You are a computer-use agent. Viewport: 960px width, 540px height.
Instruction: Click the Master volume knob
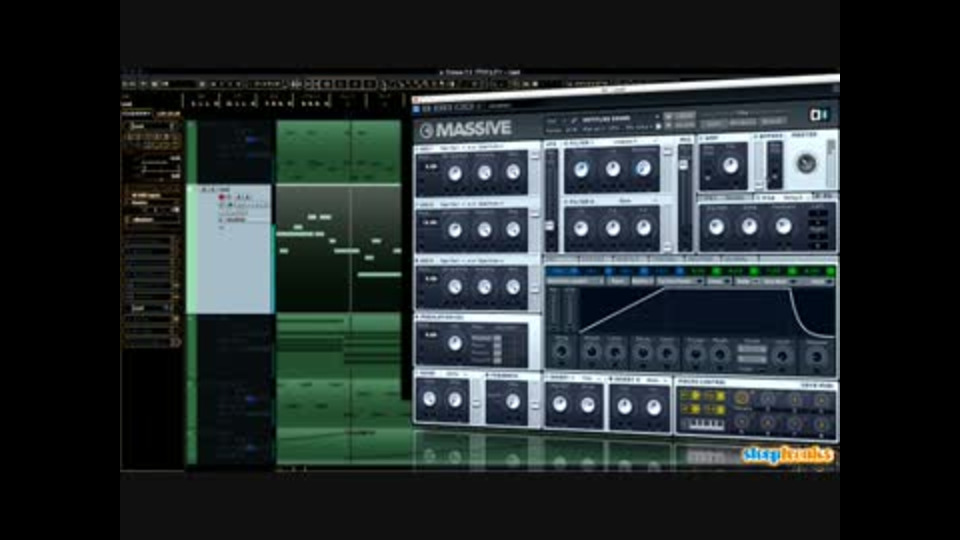click(806, 163)
